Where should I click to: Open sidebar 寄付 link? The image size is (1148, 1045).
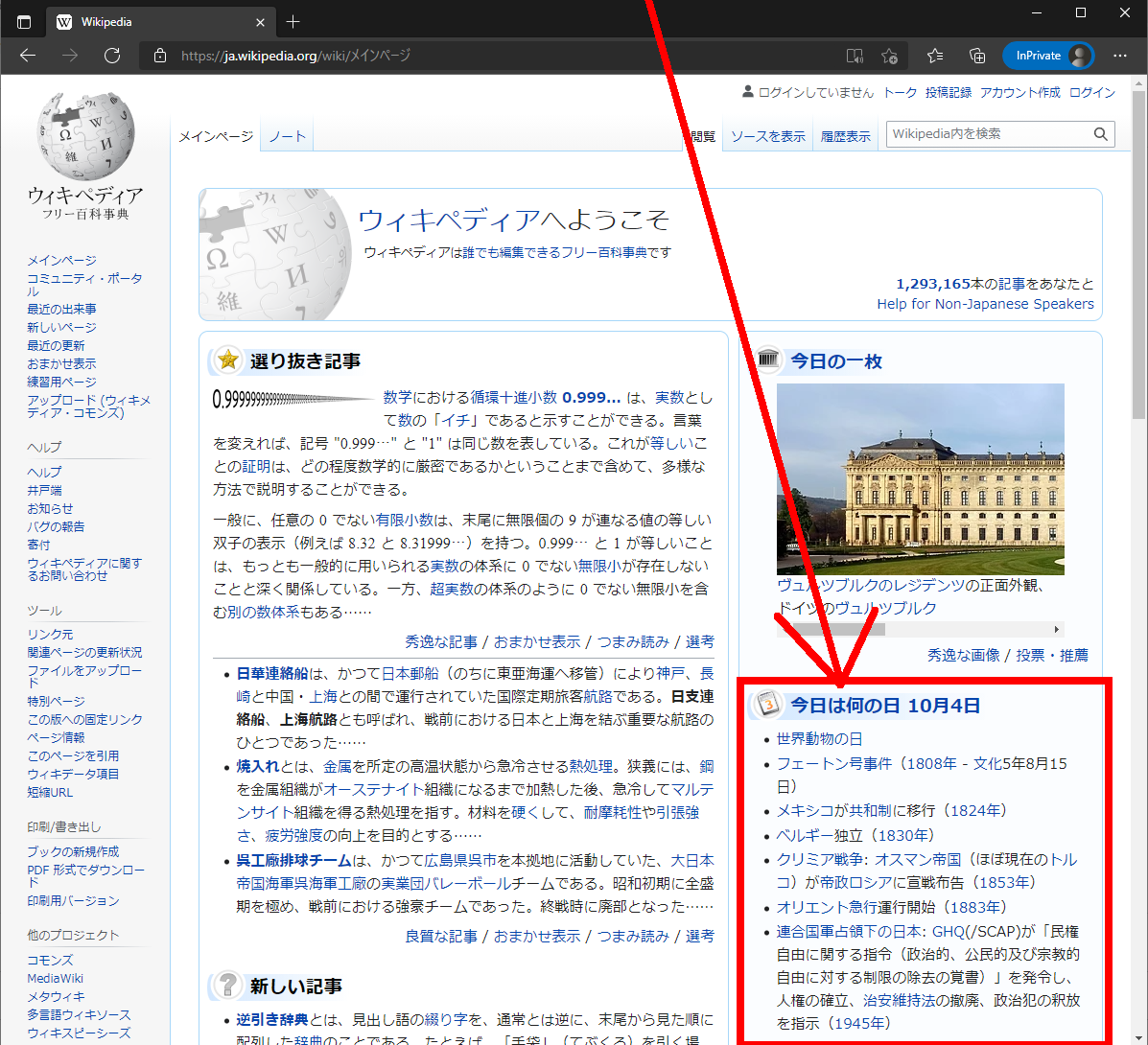click(x=38, y=545)
